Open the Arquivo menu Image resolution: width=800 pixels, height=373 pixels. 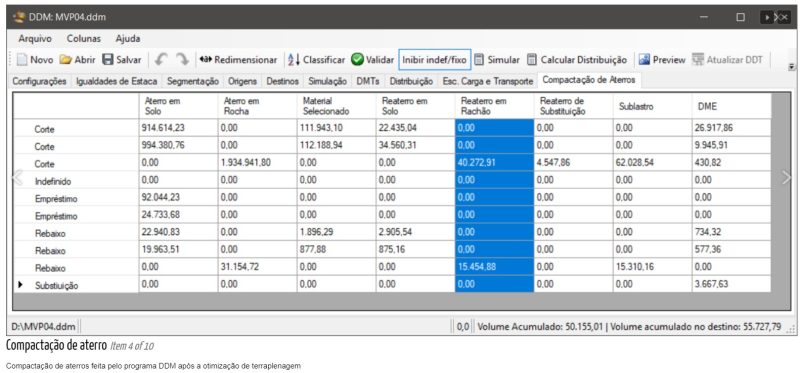35,38
